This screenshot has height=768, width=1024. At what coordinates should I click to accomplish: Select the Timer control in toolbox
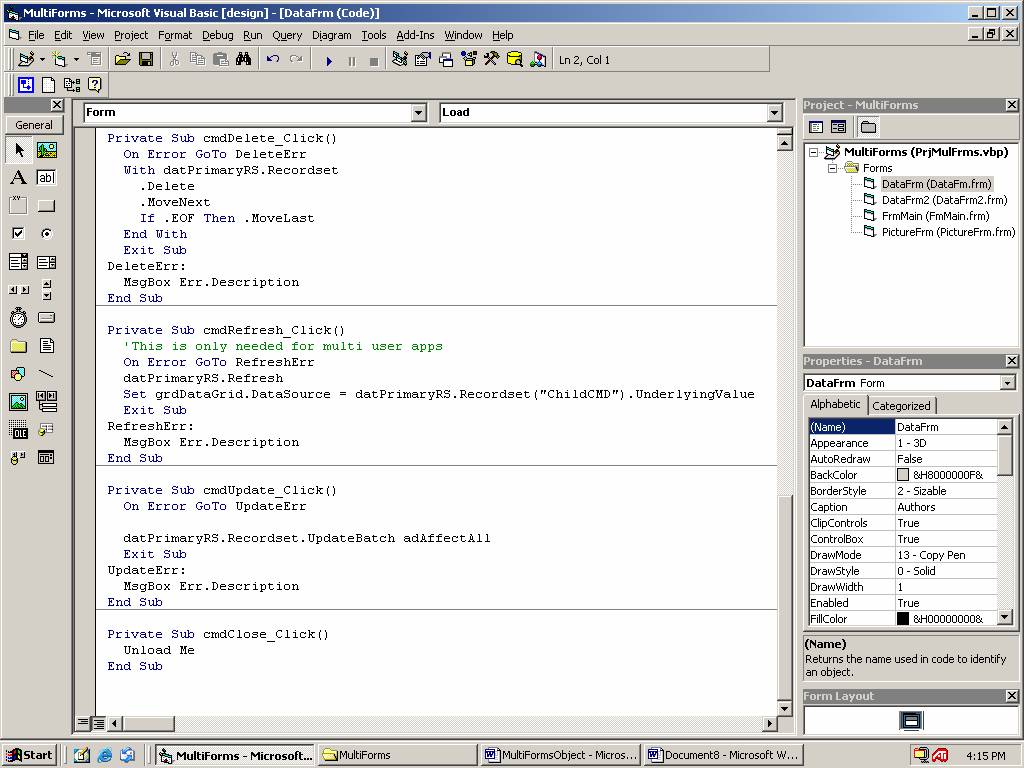(18, 318)
